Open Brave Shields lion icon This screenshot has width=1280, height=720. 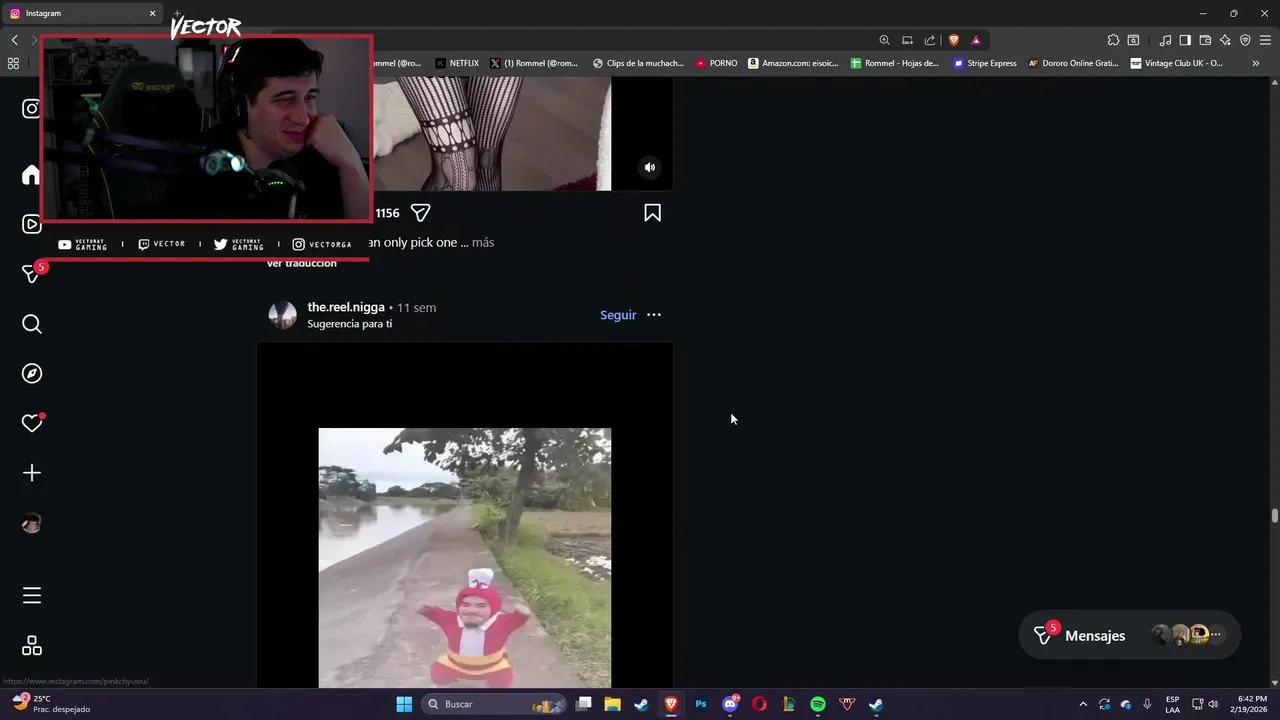tap(953, 40)
